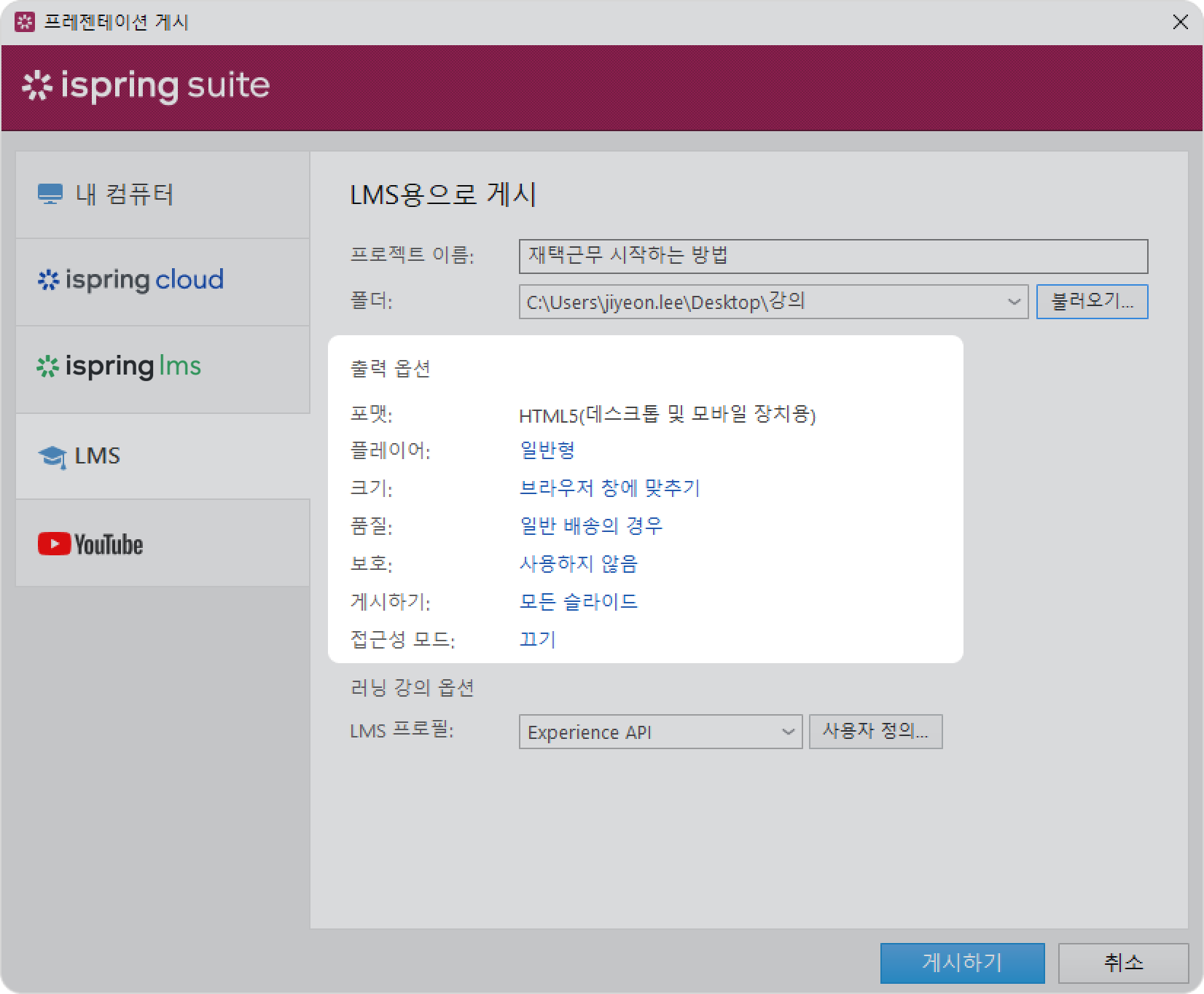Viewport: 1204px width, 994px height.
Task: Switch to the 내 컴퓨터 tab
Action: (163, 195)
